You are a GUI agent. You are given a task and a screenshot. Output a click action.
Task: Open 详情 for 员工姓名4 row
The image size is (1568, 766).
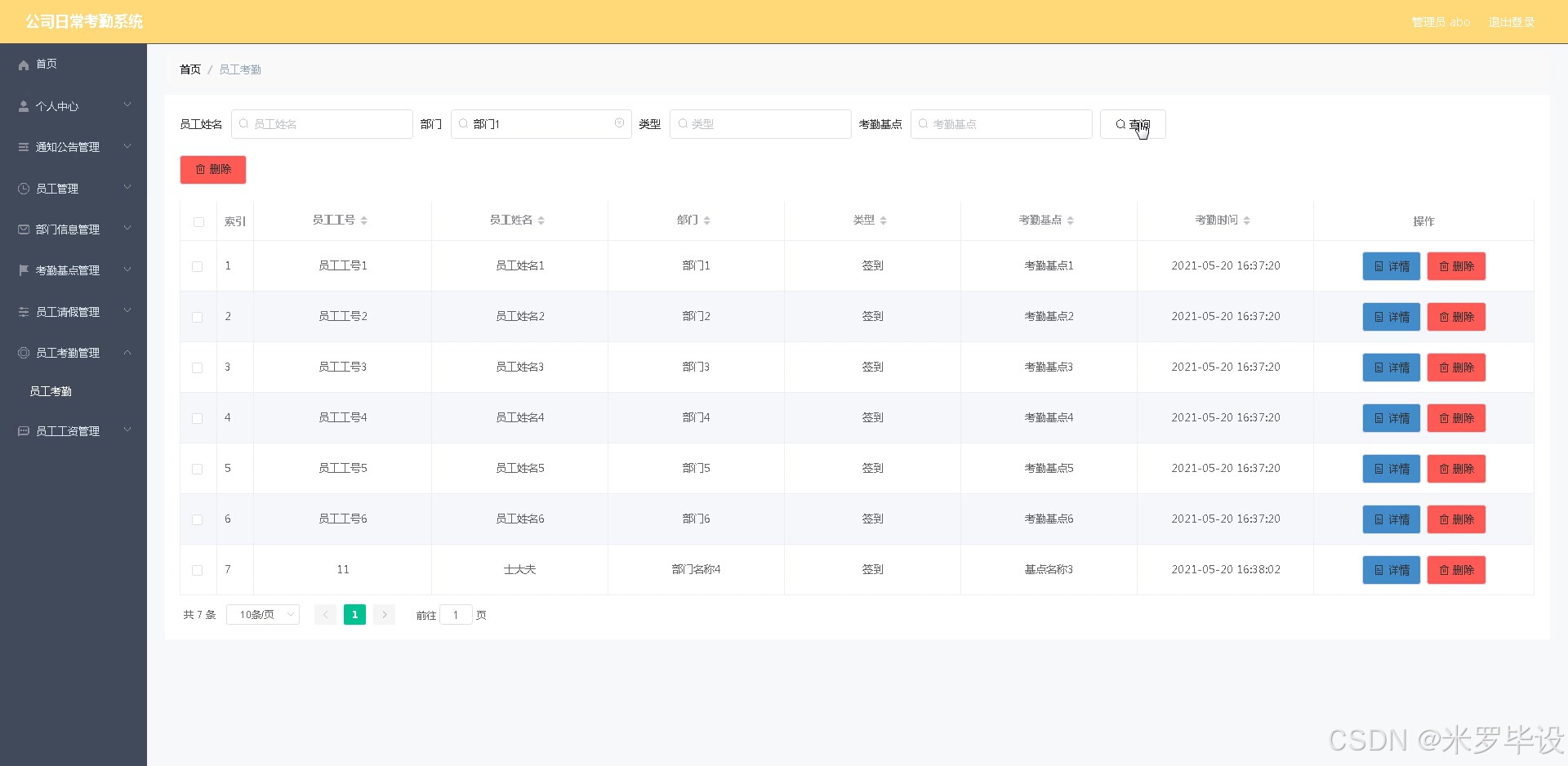click(1392, 418)
